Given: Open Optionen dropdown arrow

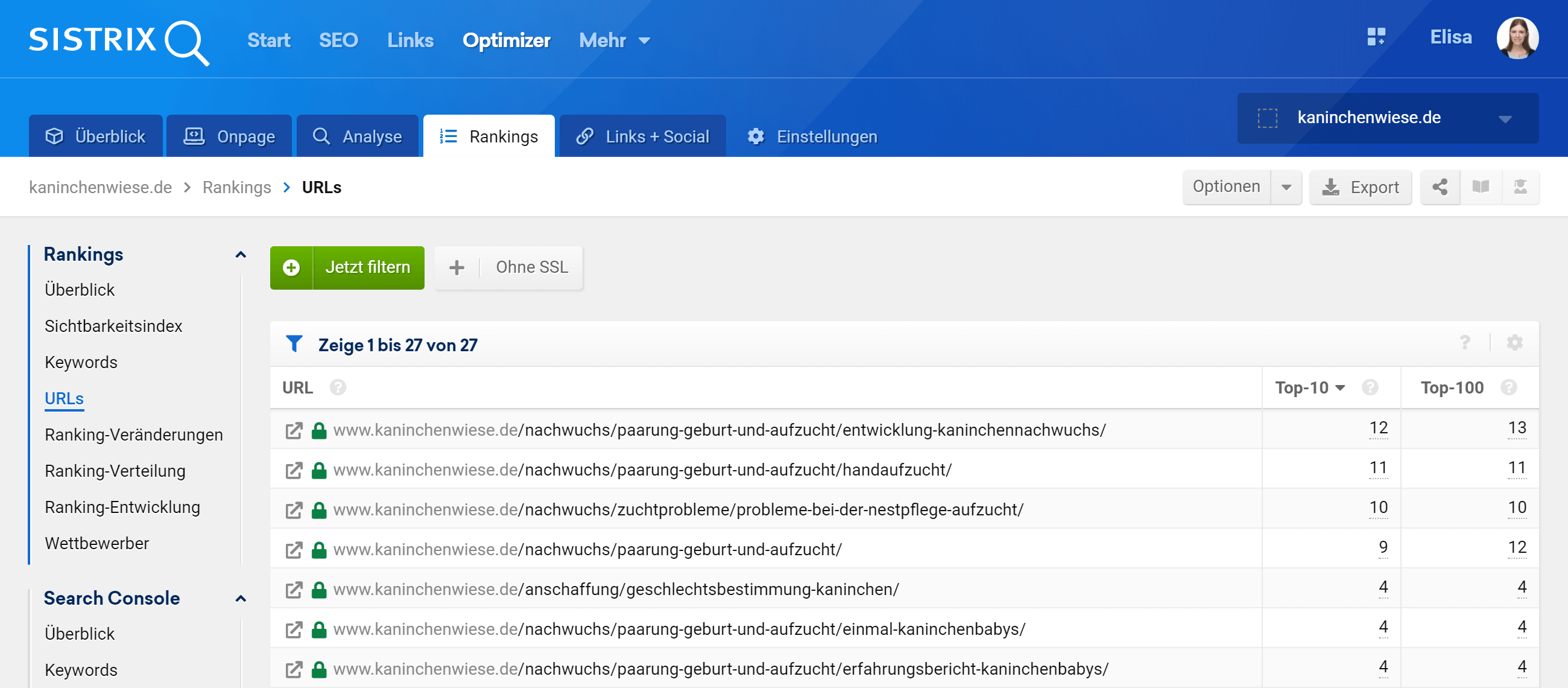Looking at the screenshot, I should 1286,187.
